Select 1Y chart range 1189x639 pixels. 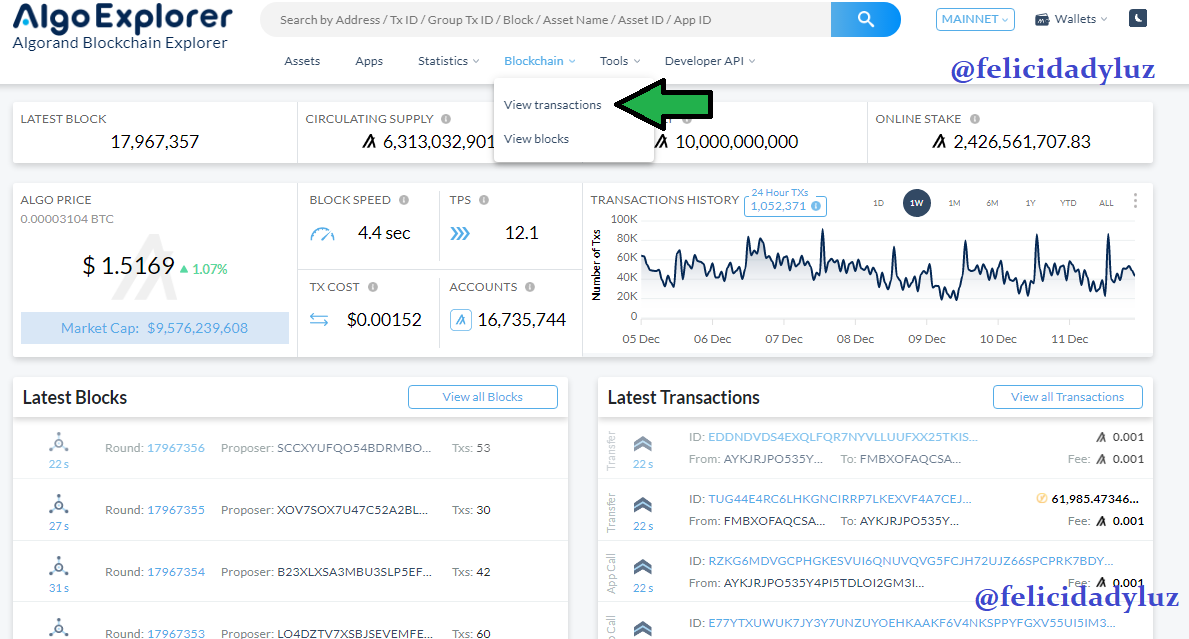[x=1031, y=203]
